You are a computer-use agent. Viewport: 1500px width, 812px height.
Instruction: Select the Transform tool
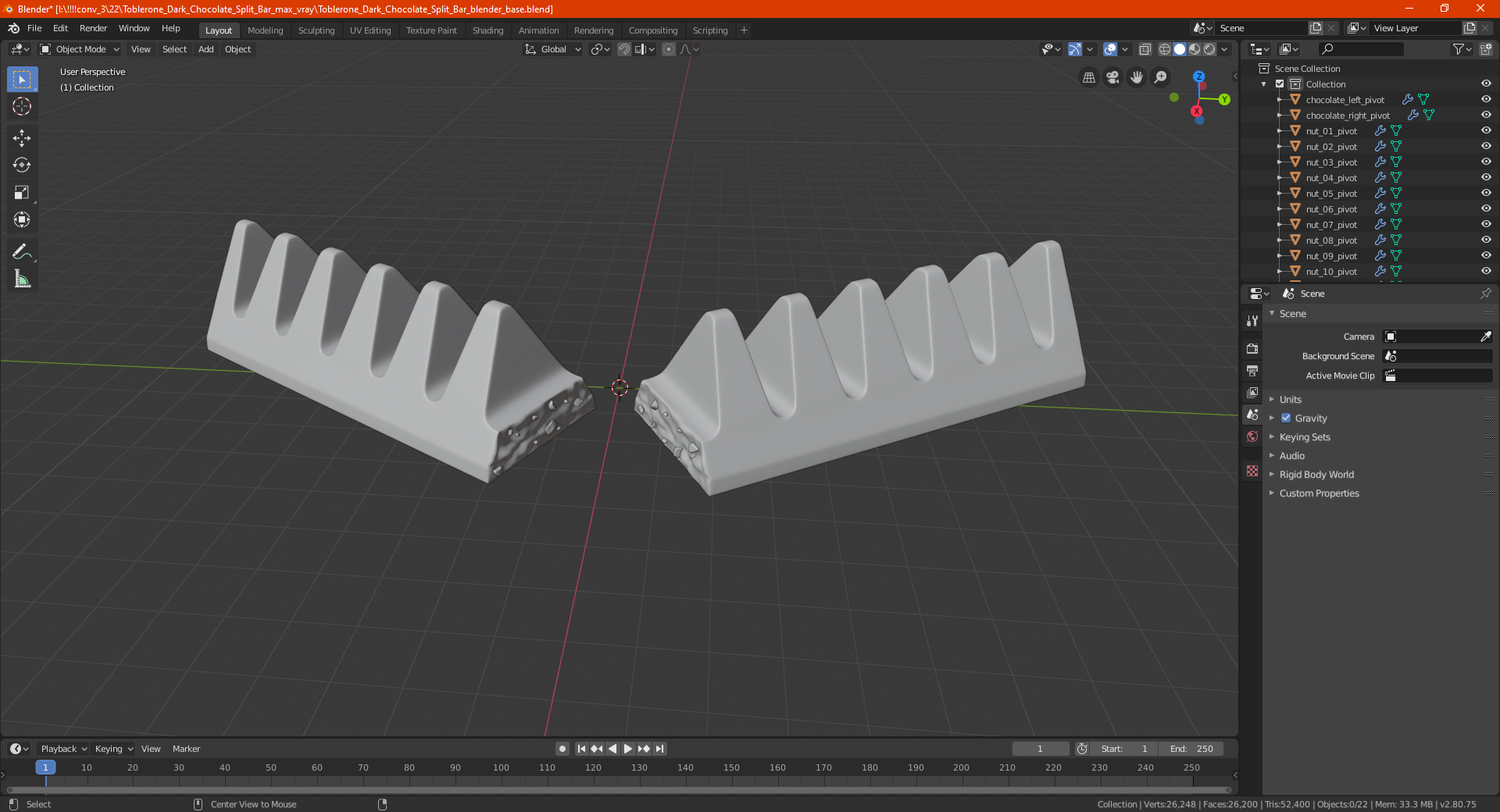click(22, 219)
